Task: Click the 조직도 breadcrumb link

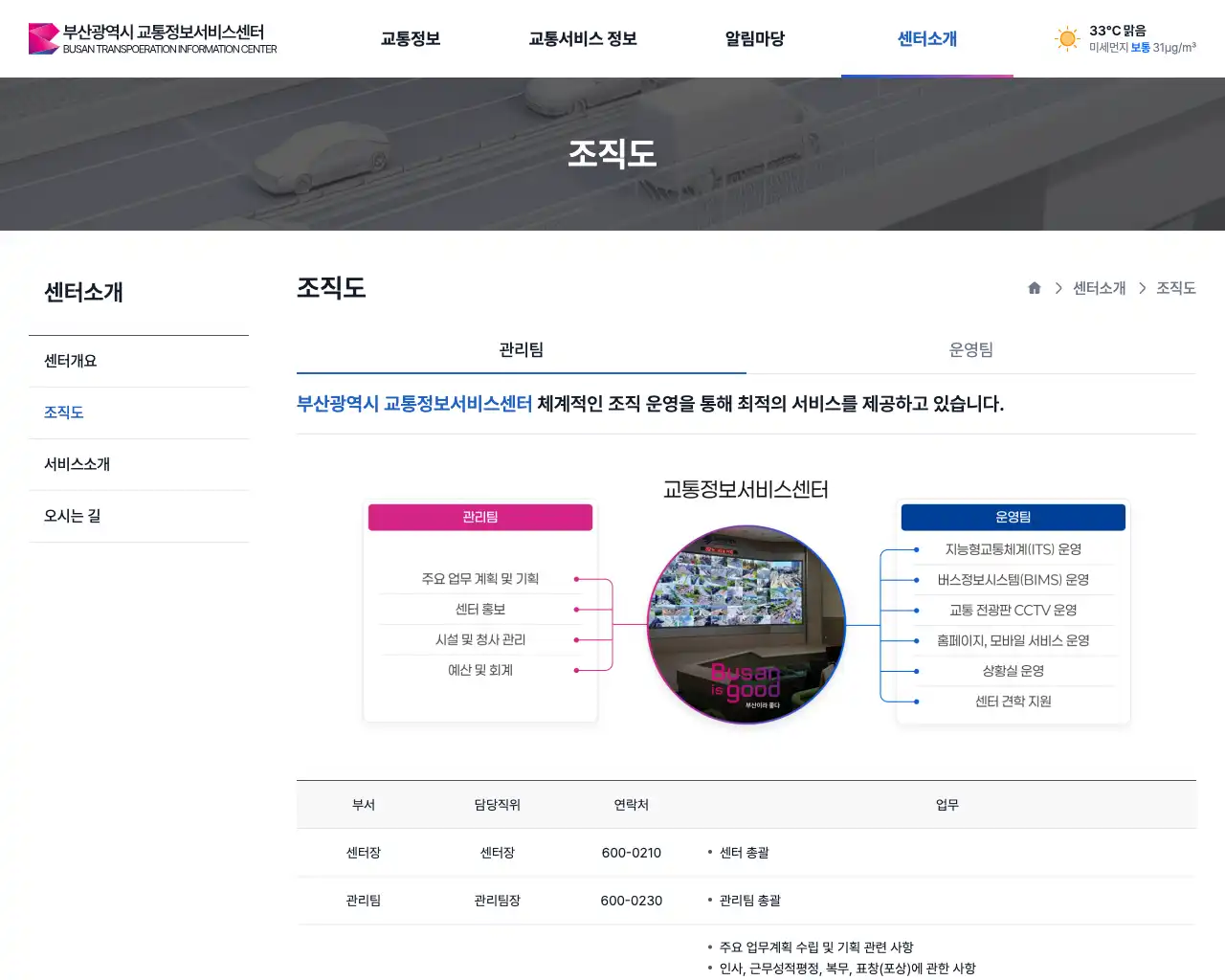Action: (1176, 288)
